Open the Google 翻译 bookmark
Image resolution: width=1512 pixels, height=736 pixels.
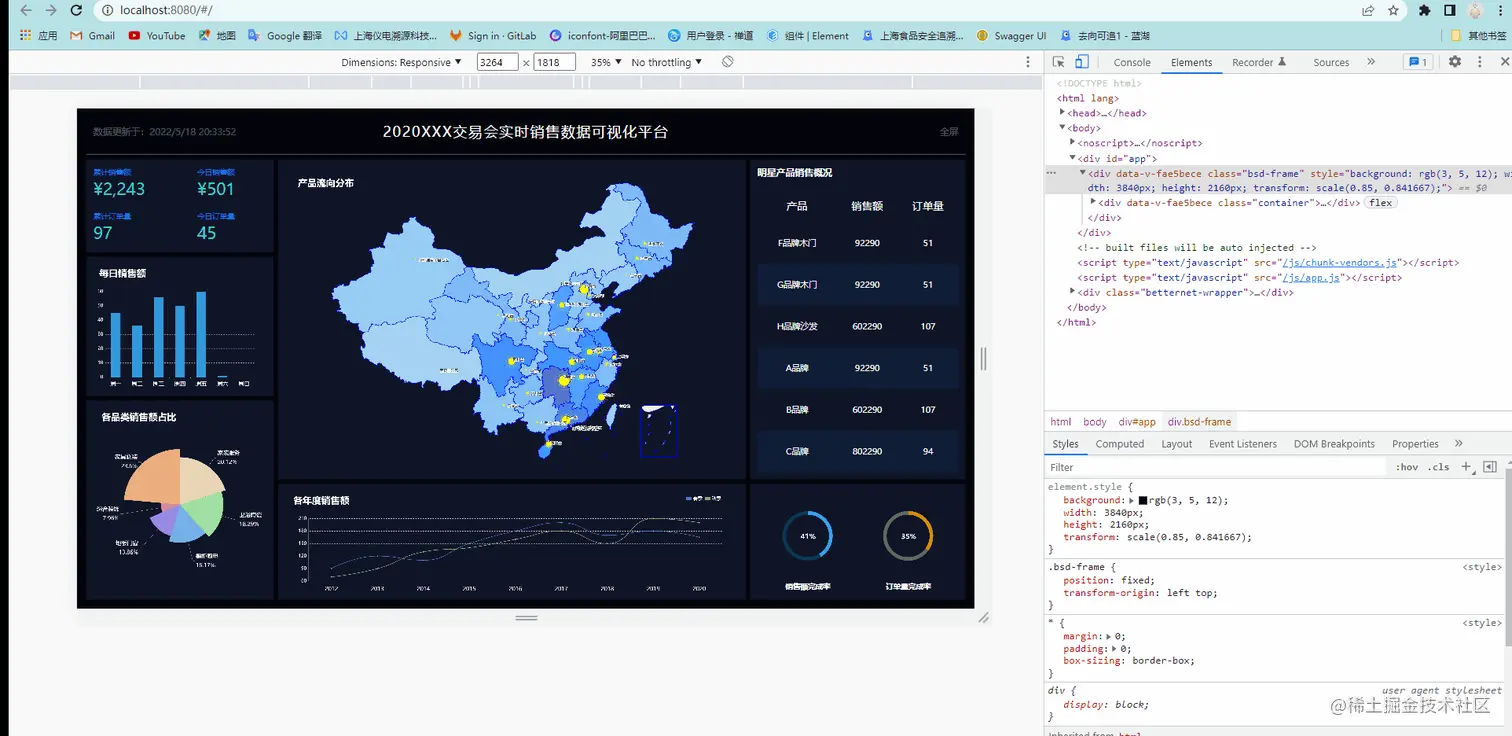pyautogui.click(x=285, y=36)
